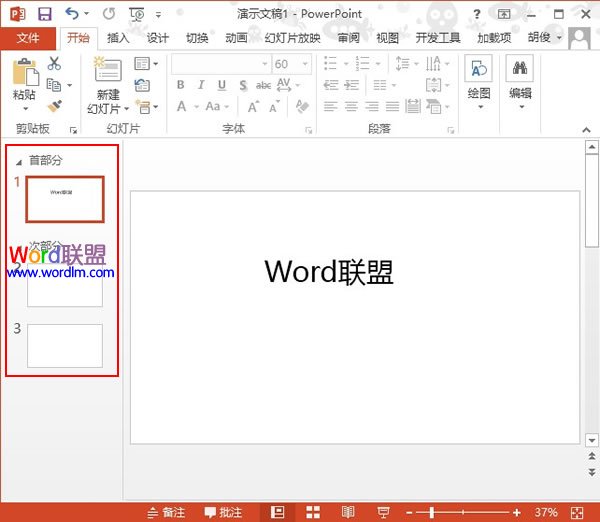
Task: Toggle the 批注 comments pane
Action: [x=223, y=512]
